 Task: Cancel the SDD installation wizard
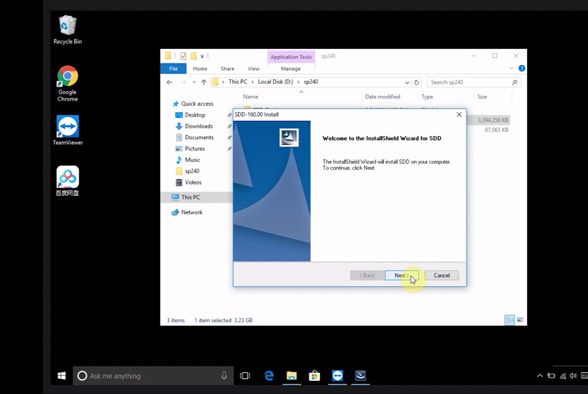tap(441, 275)
